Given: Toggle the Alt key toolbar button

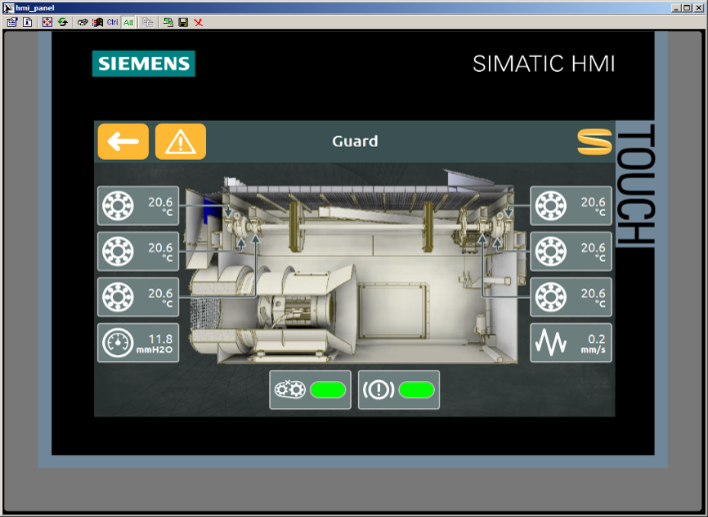Looking at the screenshot, I should click(128, 22).
